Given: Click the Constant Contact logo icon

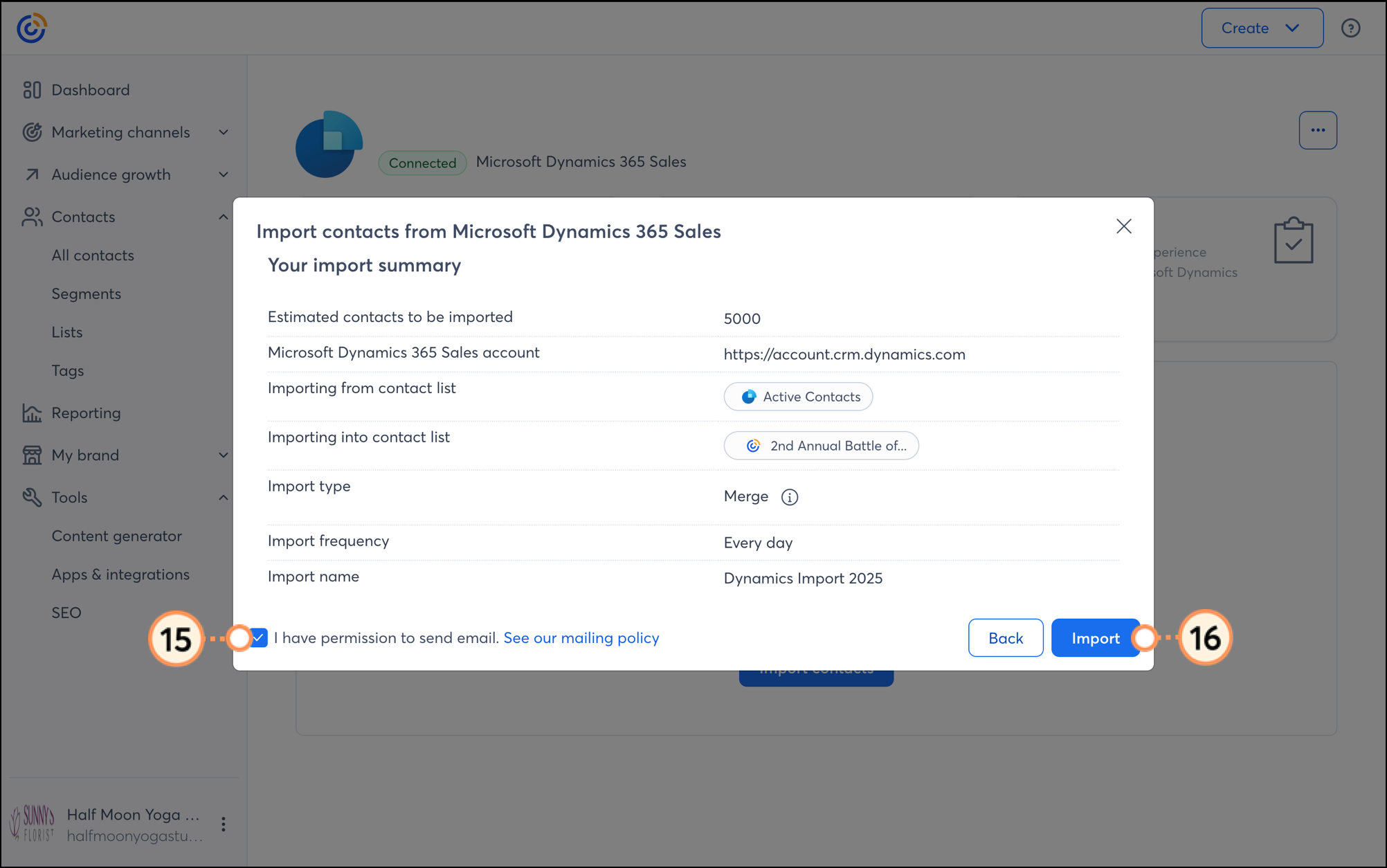Looking at the screenshot, I should [32, 28].
